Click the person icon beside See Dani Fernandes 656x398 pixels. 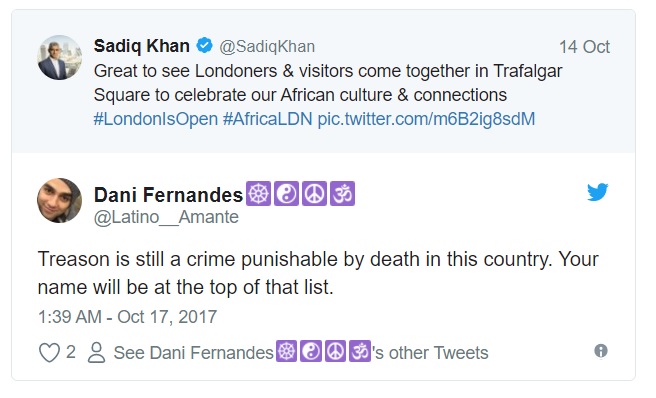[96, 352]
